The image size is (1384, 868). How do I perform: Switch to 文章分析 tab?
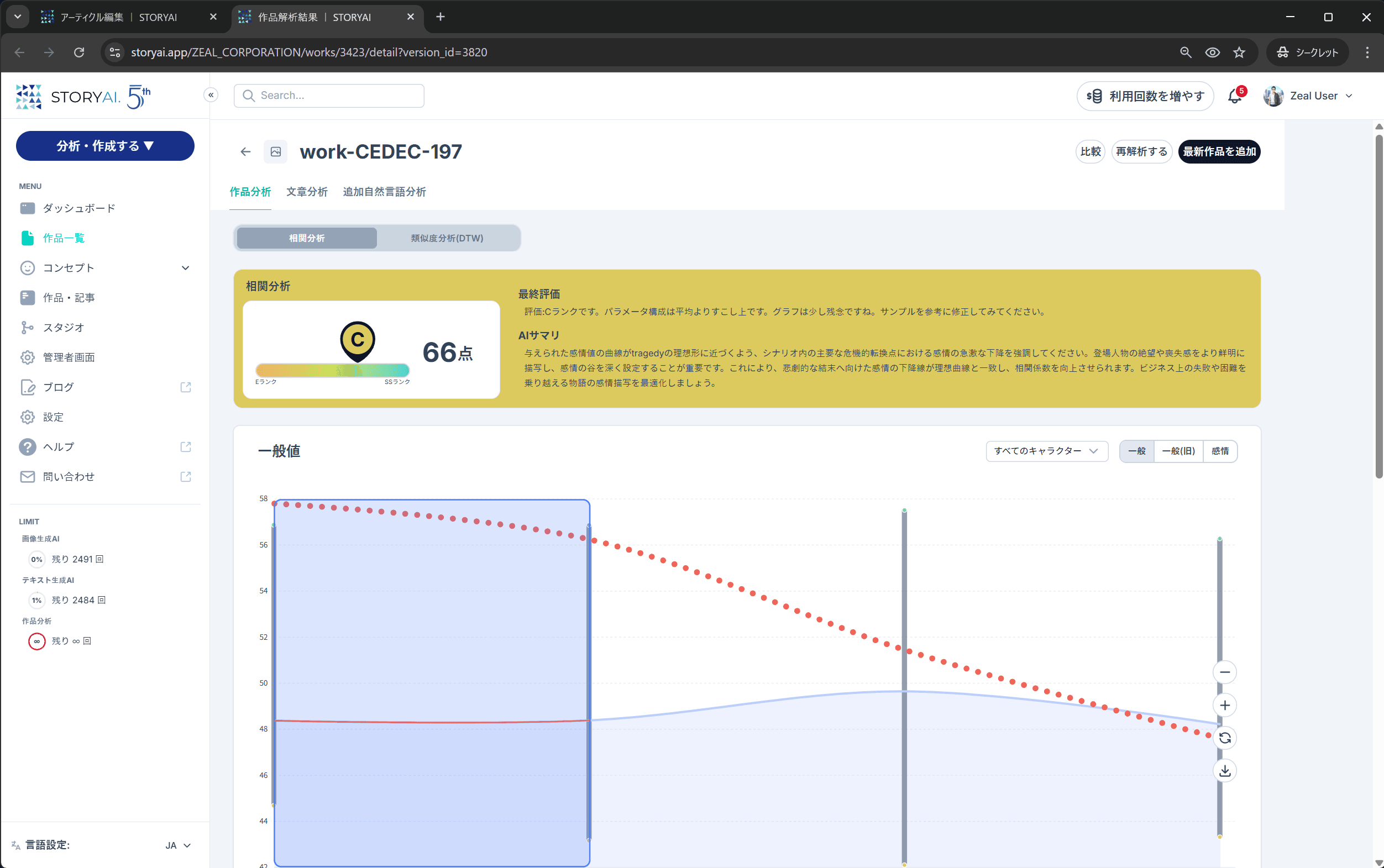coord(307,192)
